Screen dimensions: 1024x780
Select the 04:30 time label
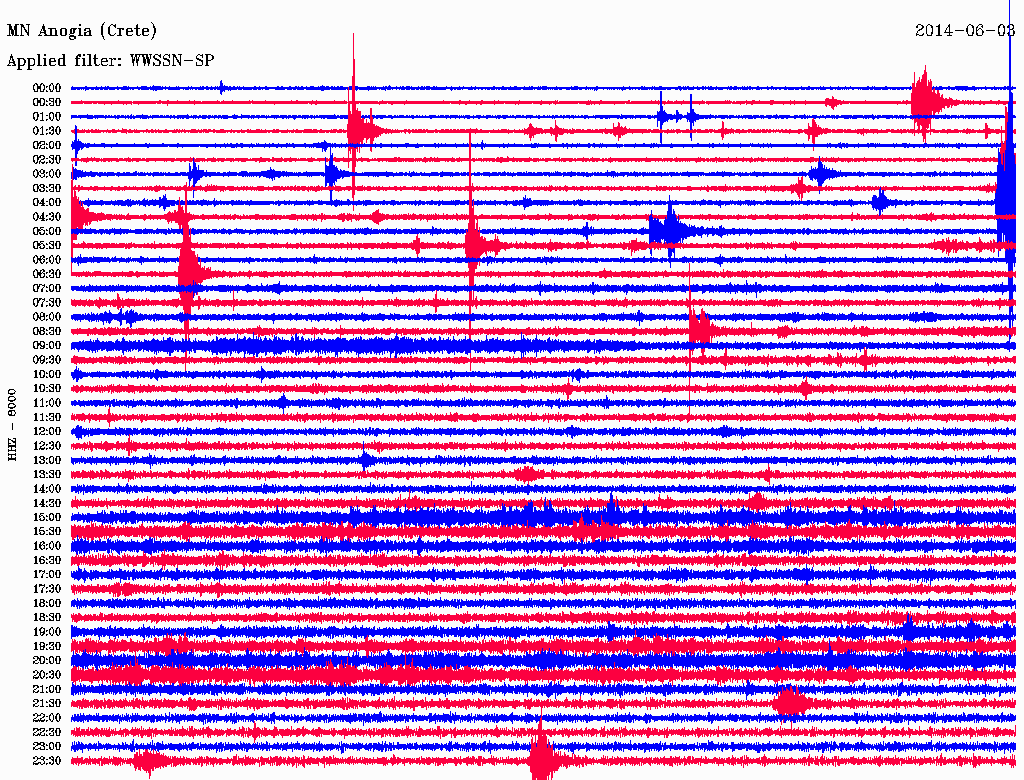pyautogui.click(x=47, y=217)
